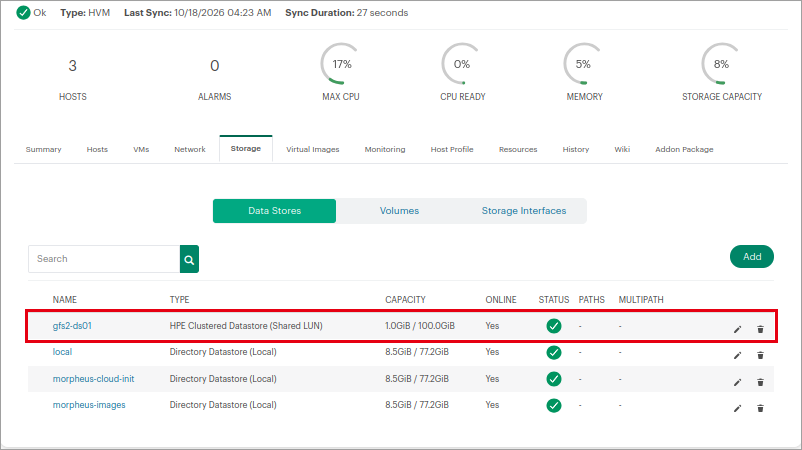Delete the local datastore trash icon
The image size is (802, 450).
point(760,355)
